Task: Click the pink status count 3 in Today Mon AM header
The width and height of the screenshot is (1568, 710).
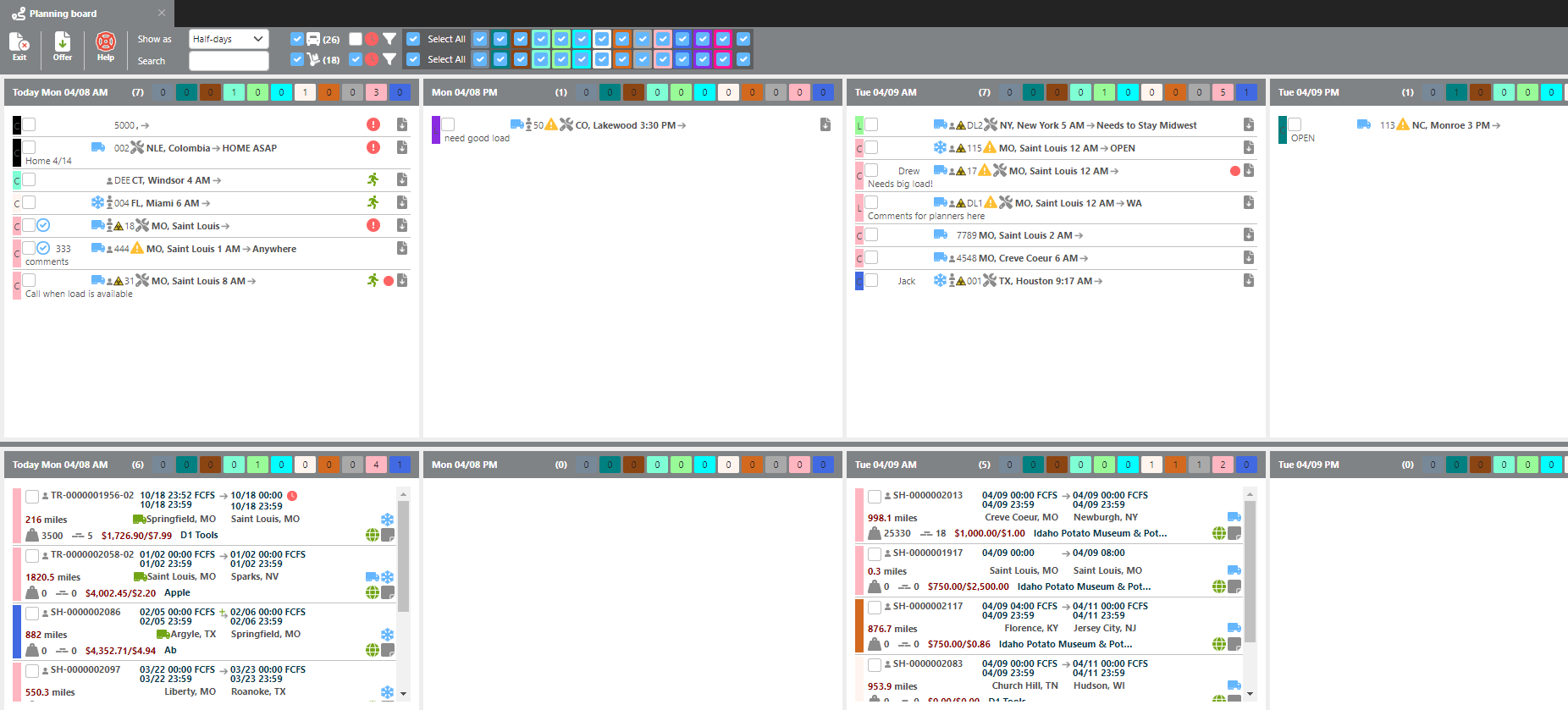Action: [377, 92]
